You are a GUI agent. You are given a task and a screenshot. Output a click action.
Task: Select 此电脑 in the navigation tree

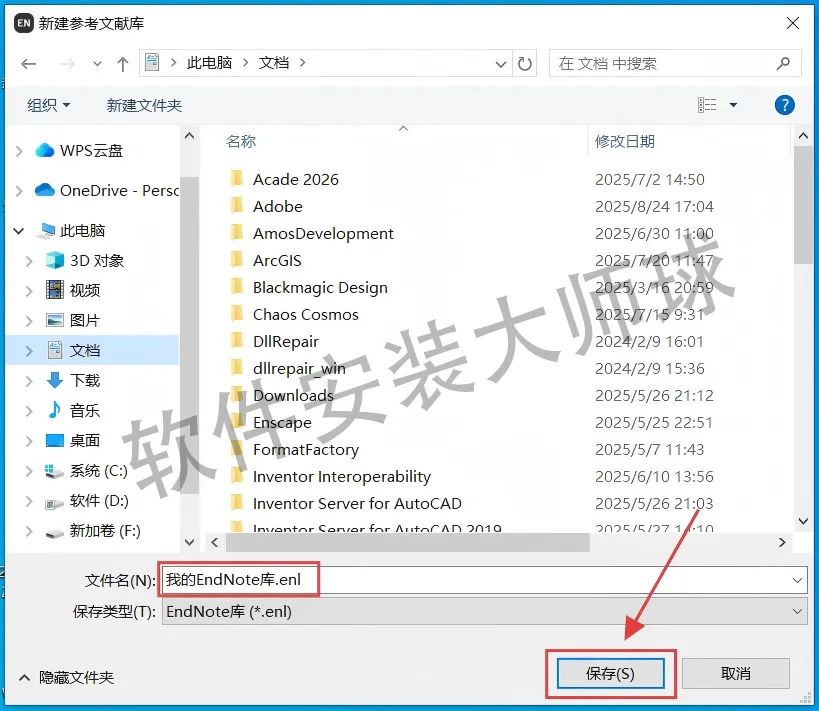(72, 230)
